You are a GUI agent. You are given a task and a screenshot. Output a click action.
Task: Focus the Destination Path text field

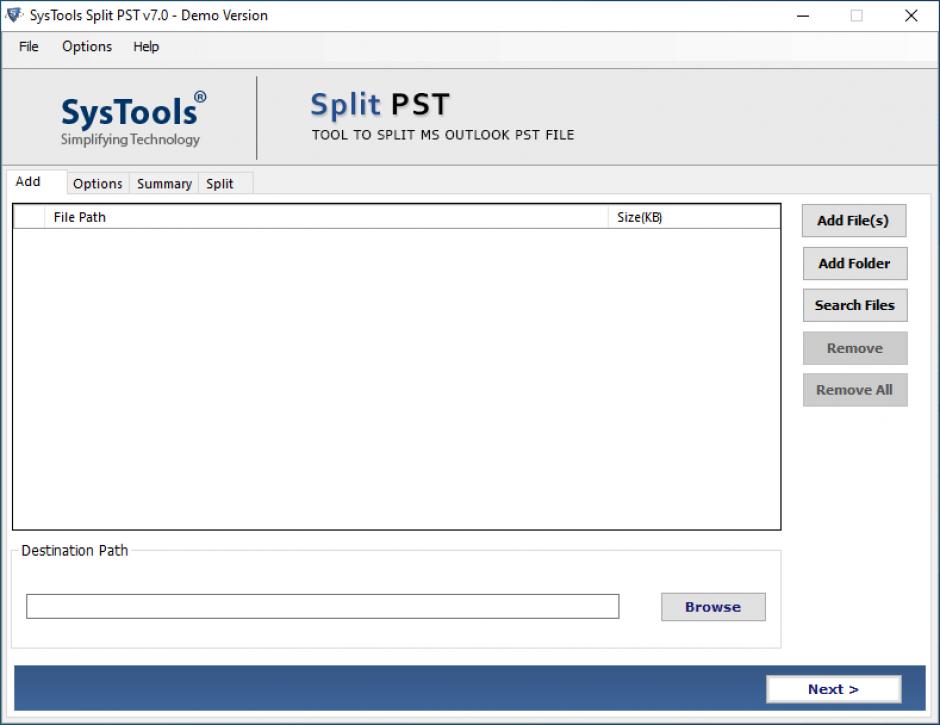coord(323,606)
